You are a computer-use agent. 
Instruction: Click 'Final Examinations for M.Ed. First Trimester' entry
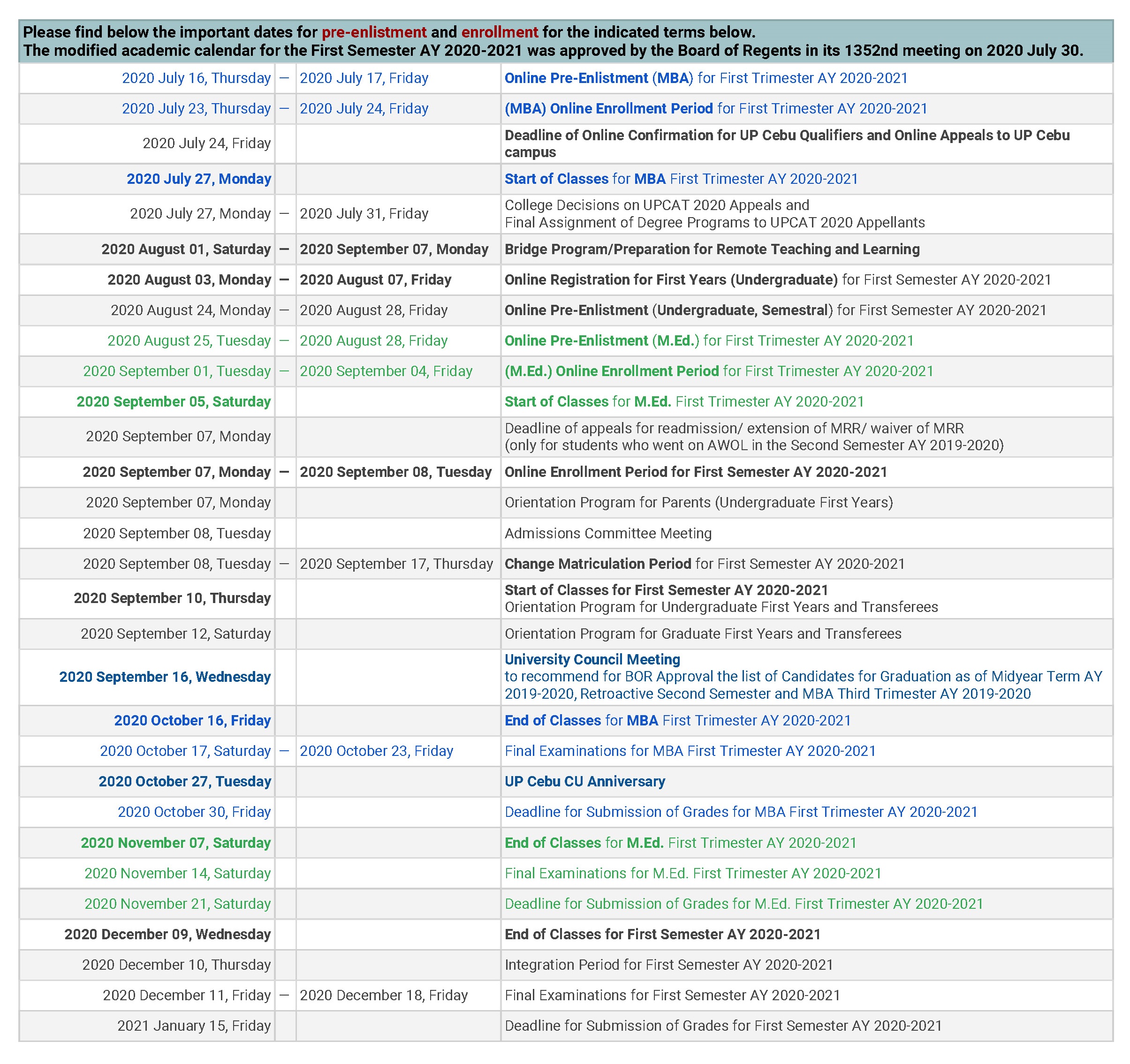tap(693, 874)
